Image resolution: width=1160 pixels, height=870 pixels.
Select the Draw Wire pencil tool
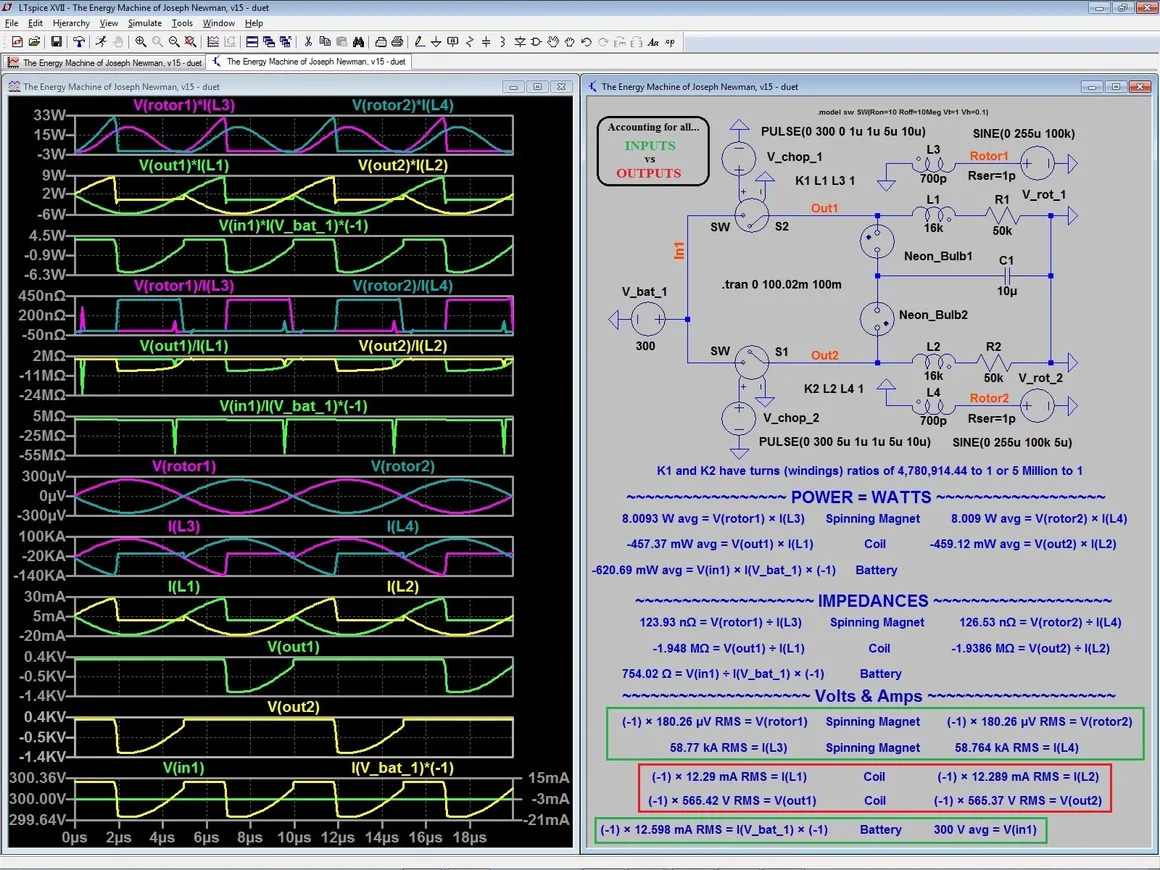coord(420,42)
